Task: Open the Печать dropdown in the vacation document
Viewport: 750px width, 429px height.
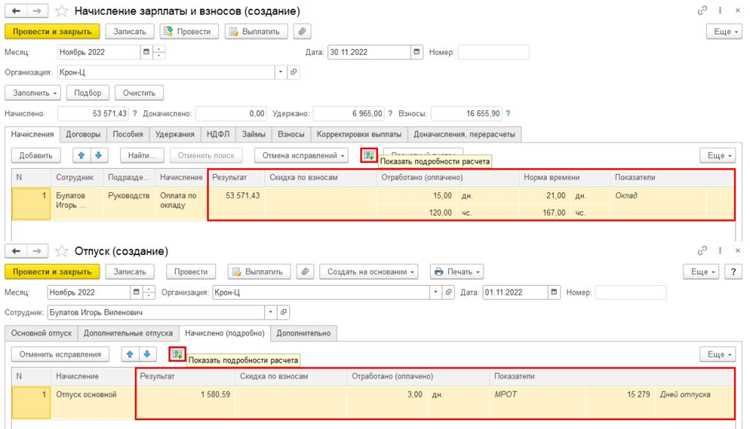Action: (456, 272)
